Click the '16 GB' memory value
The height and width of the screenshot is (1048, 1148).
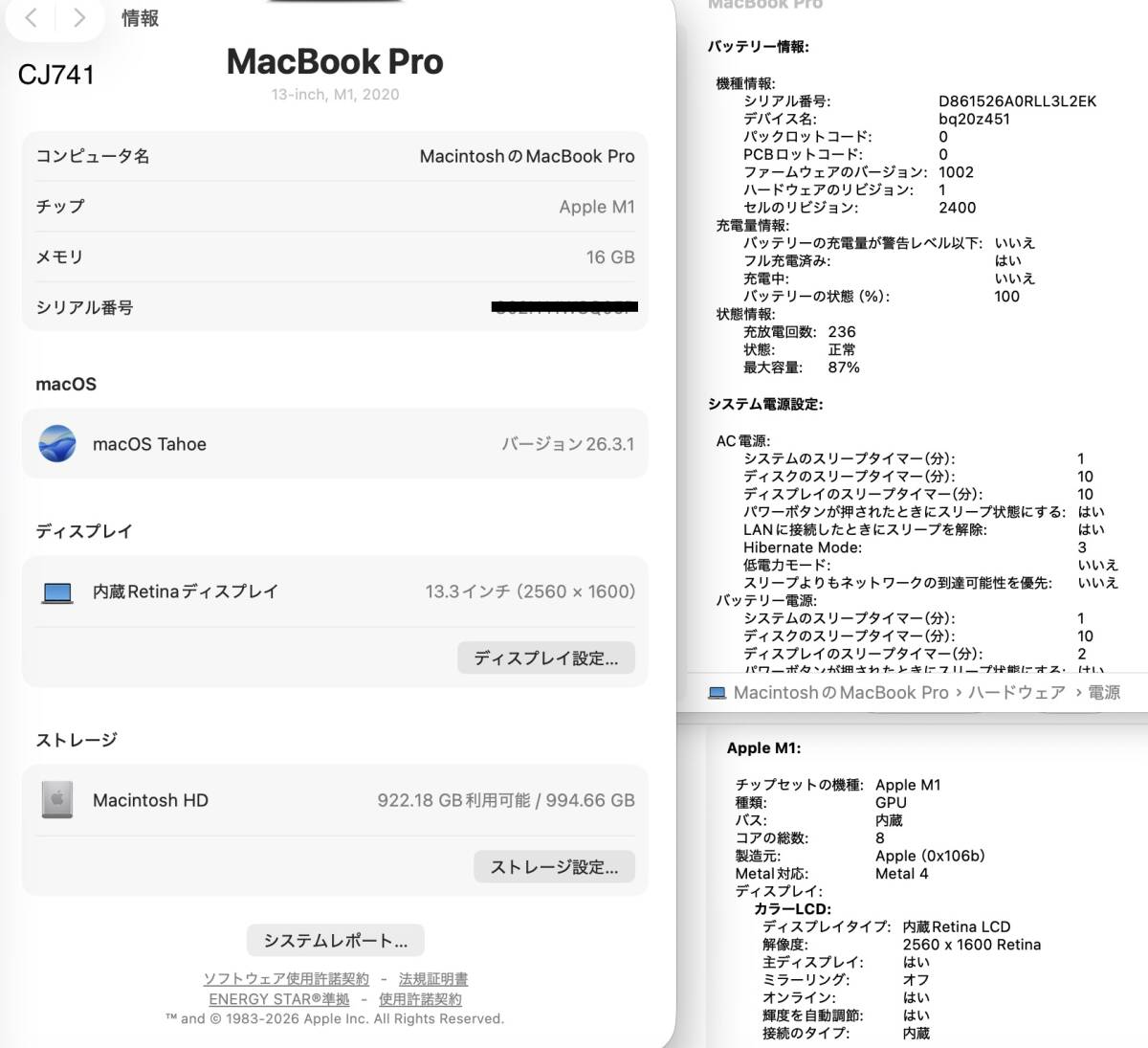click(x=610, y=256)
